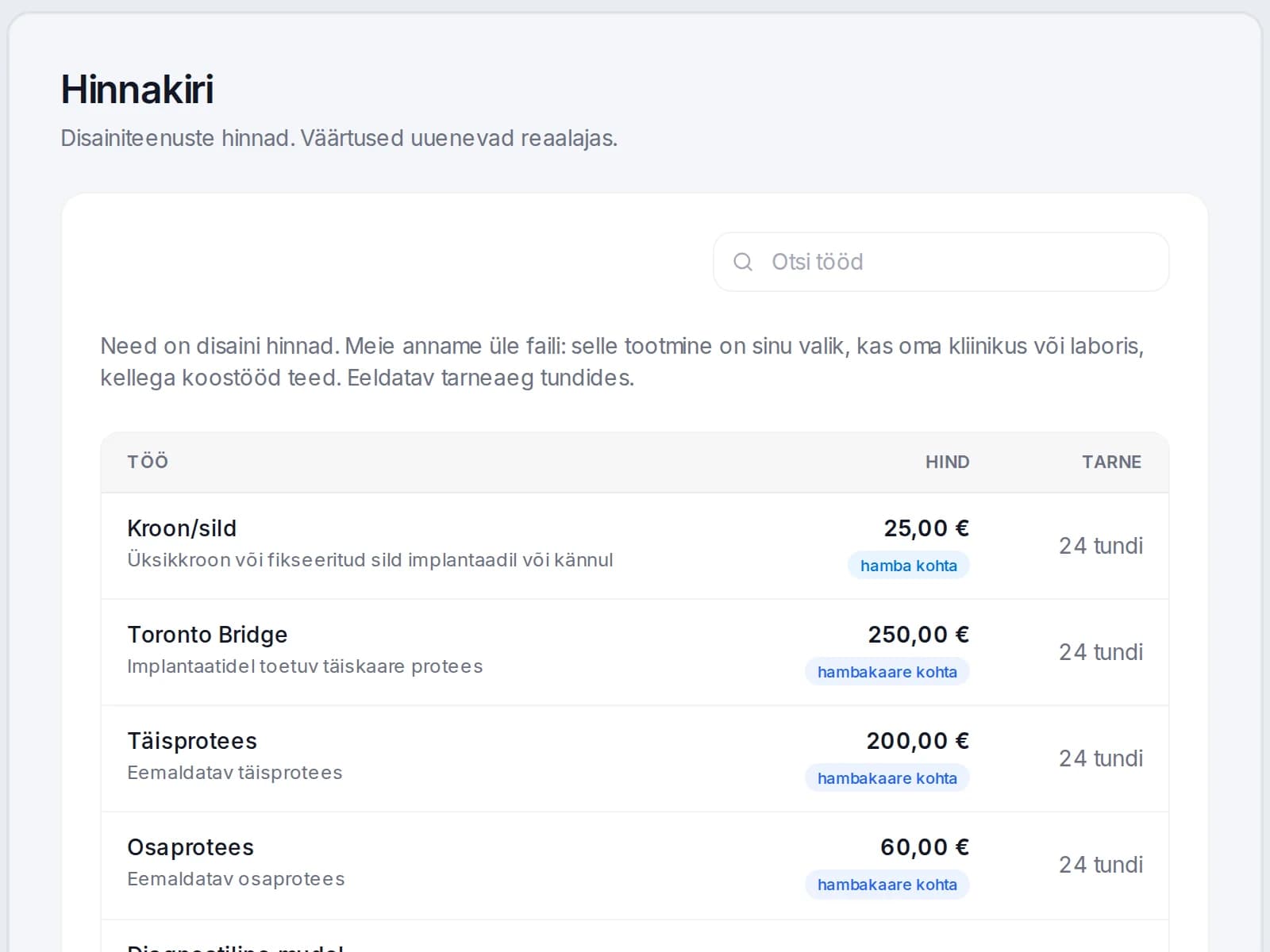Click the 'Disainiteenuste hinnad' subtitle text
The width and height of the screenshot is (1270, 952).
click(339, 138)
